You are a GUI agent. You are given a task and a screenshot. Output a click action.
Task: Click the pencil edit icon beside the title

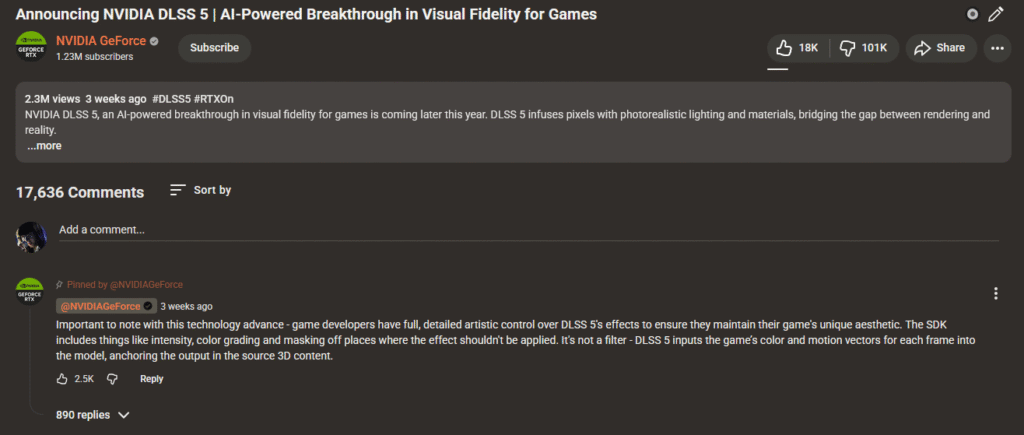tap(995, 14)
